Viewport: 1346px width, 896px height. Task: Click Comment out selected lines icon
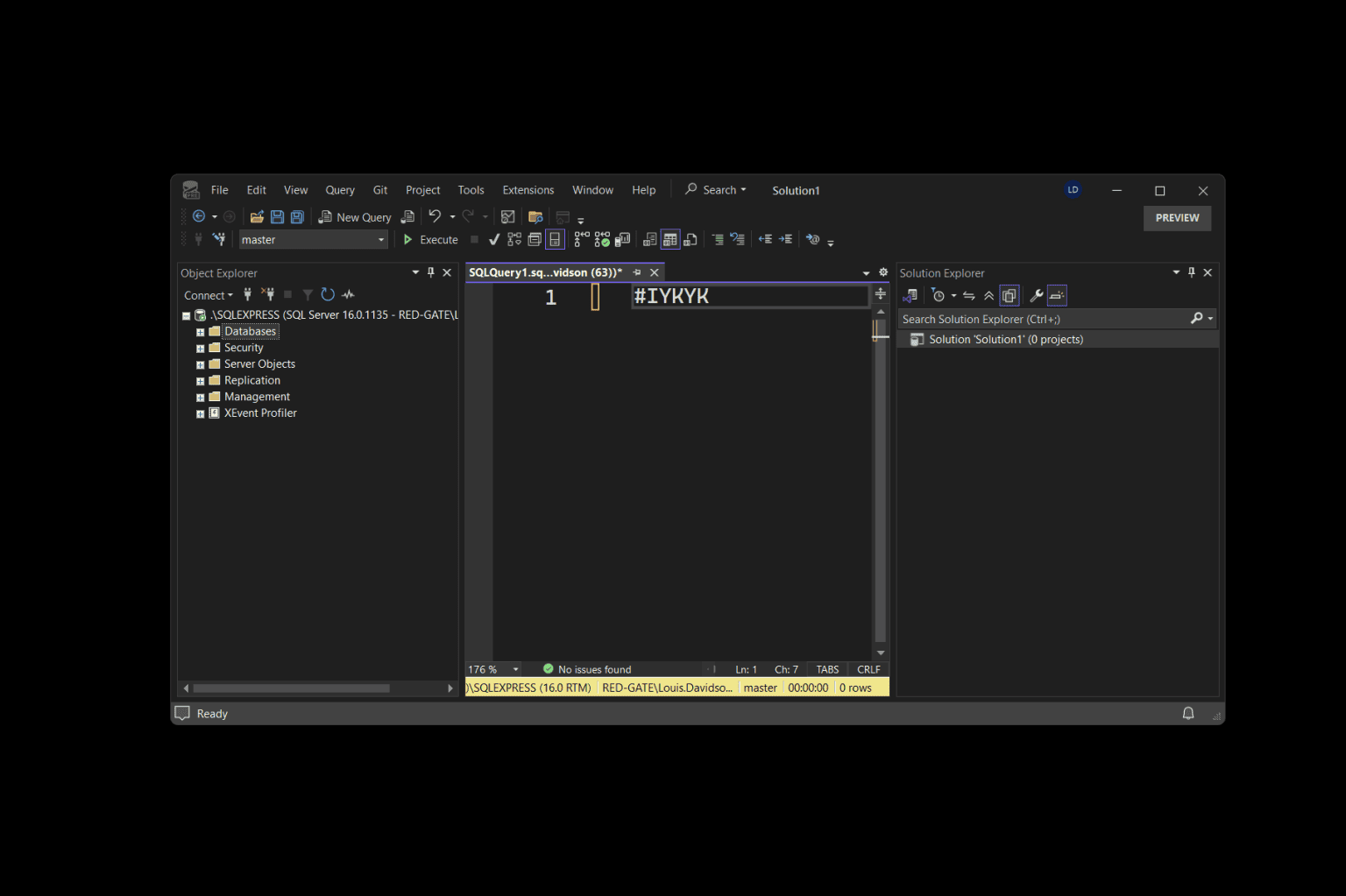click(x=717, y=240)
